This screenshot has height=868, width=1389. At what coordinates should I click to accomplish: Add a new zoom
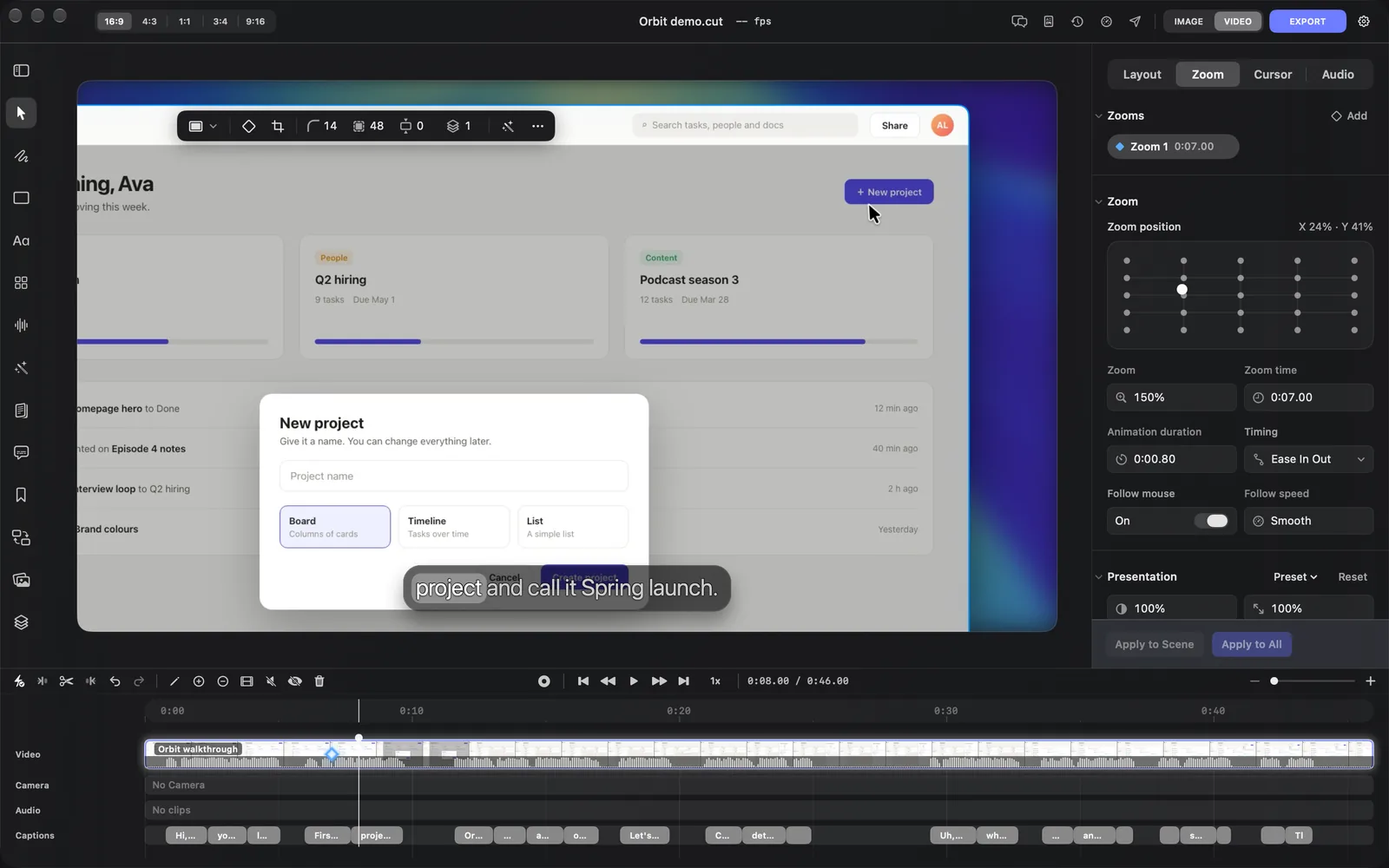(1349, 116)
